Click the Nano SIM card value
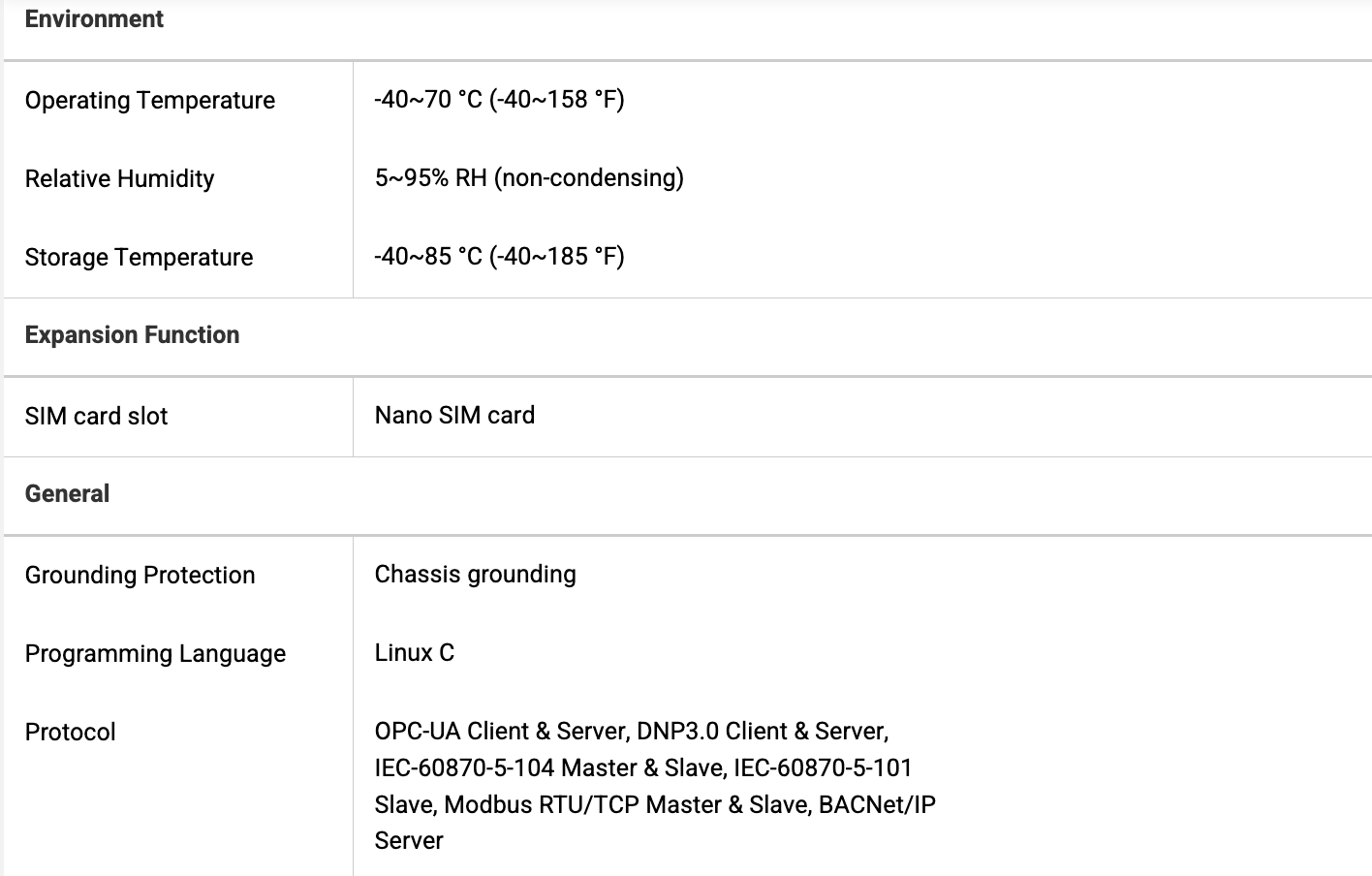 [x=454, y=416]
